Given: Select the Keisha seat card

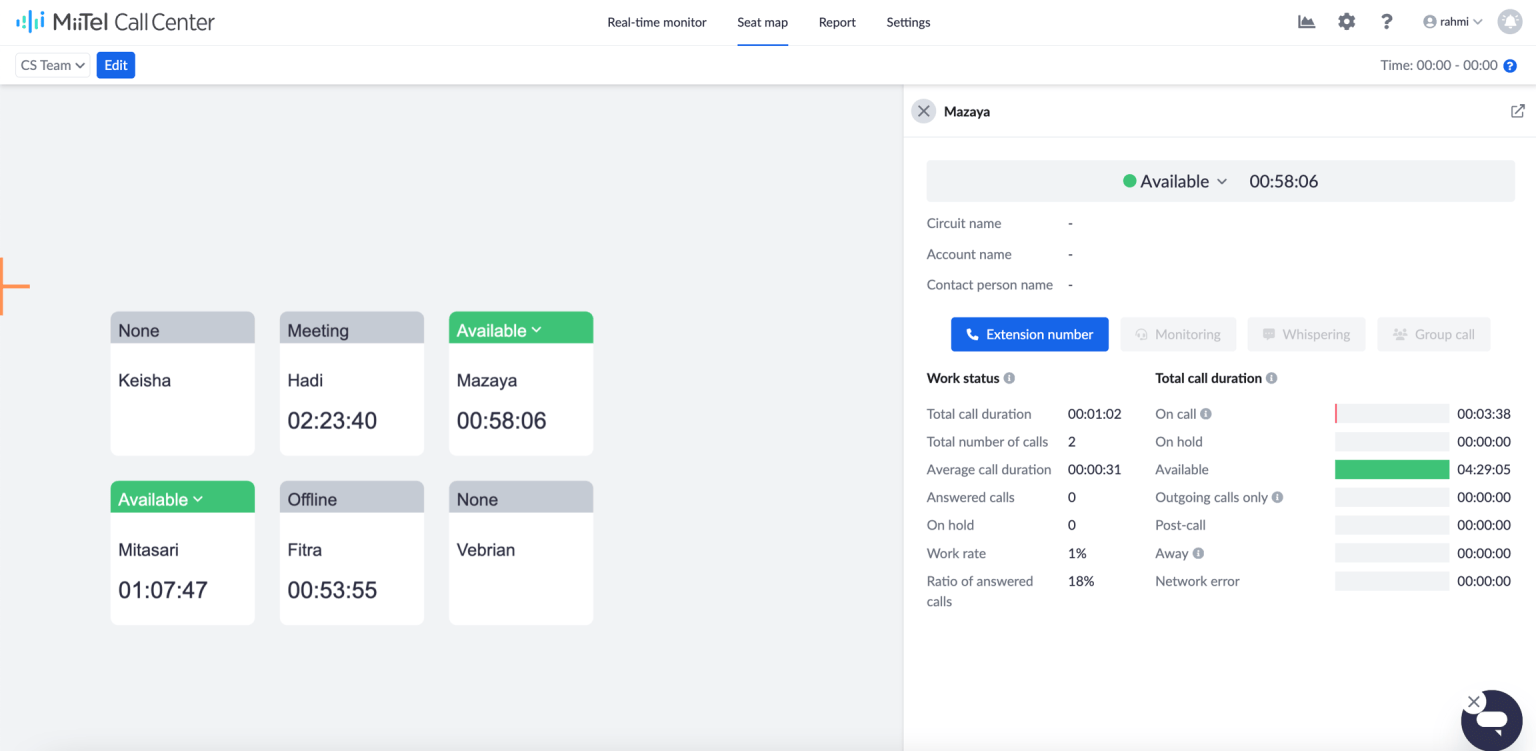Looking at the screenshot, I should (x=182, y=384).
